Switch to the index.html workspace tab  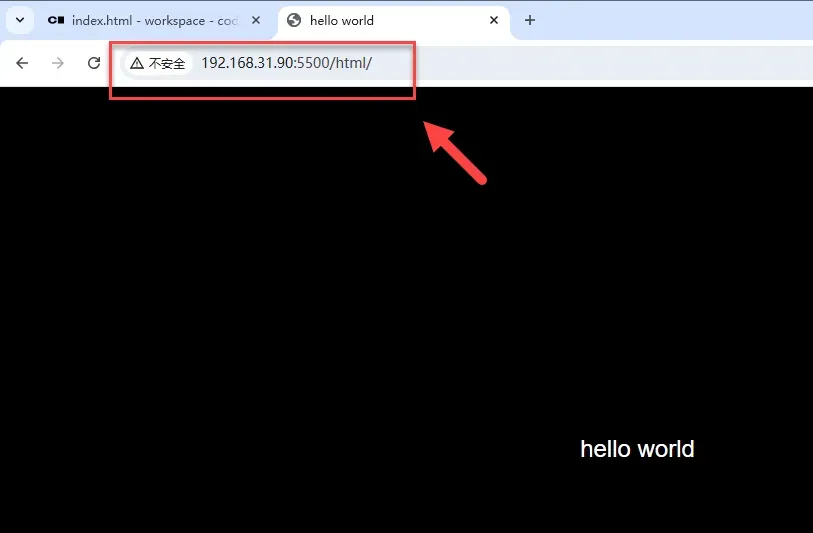[x=155, y=21]
